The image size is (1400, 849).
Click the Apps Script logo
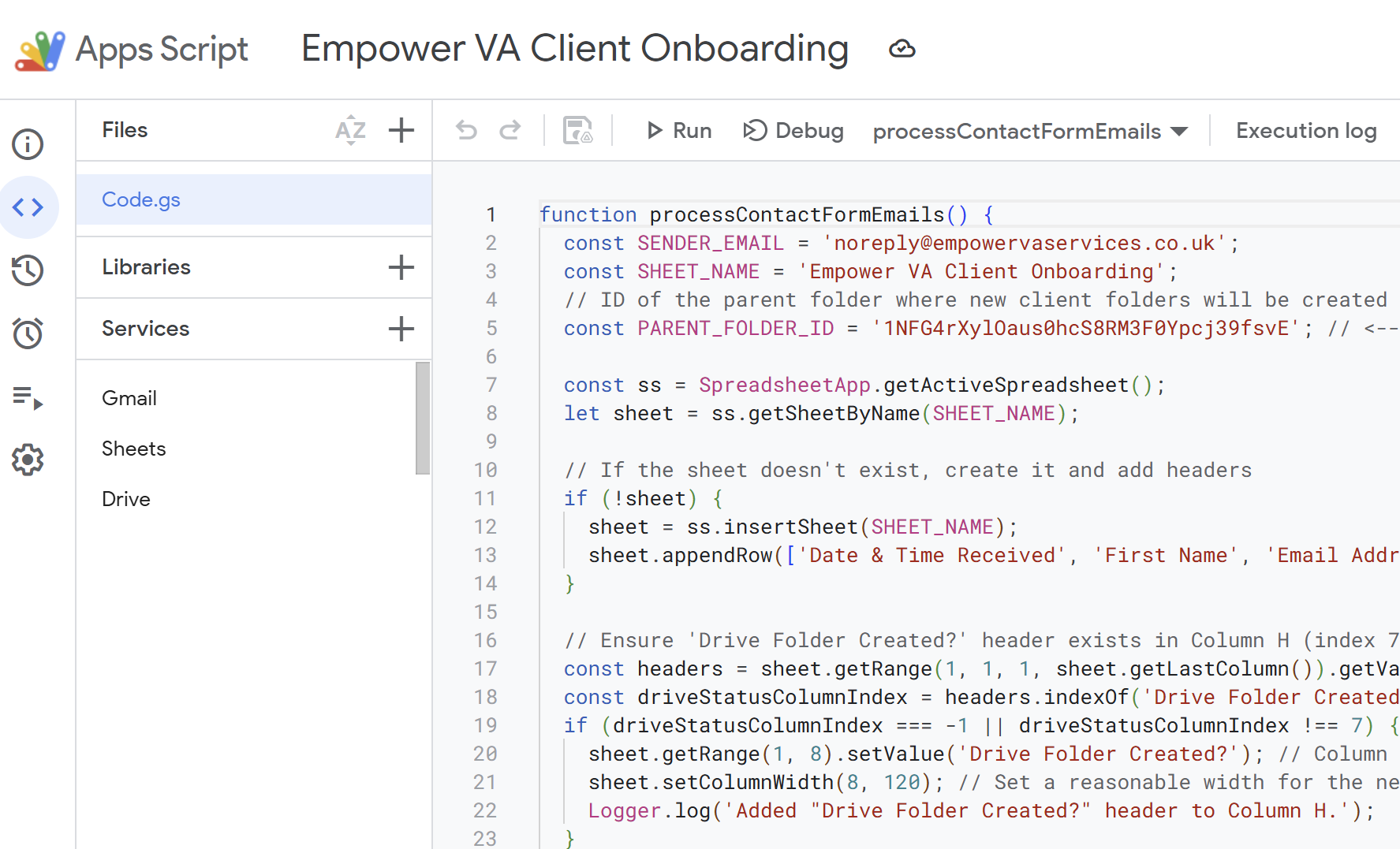(x=39, y=49)
